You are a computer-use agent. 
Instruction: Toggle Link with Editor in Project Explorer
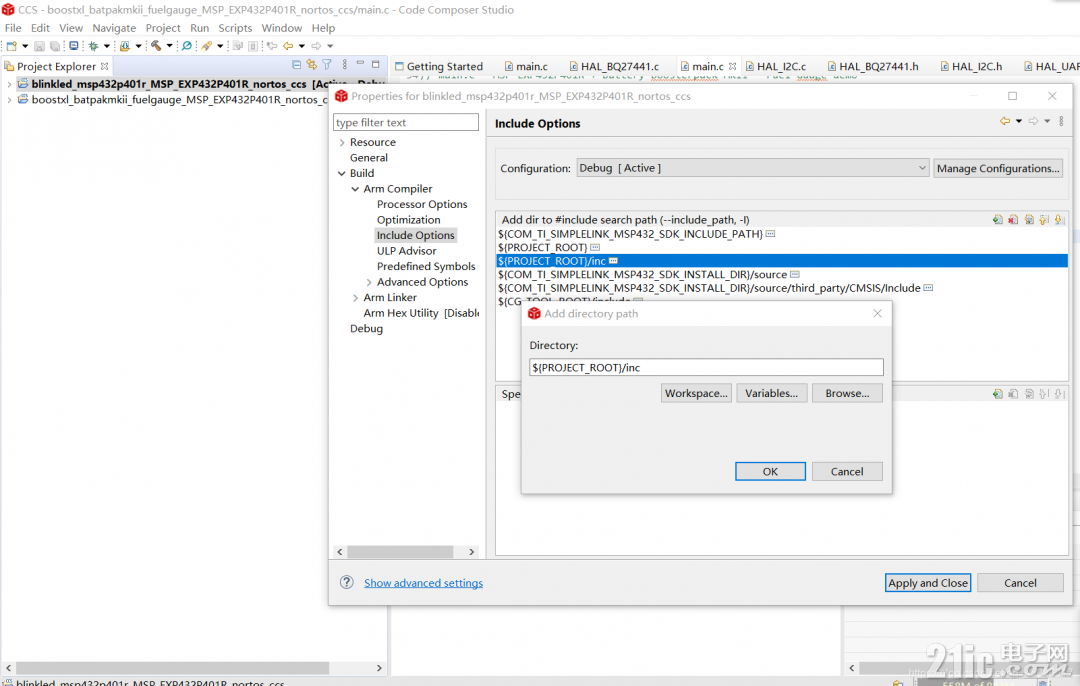[x=311, y=65]
